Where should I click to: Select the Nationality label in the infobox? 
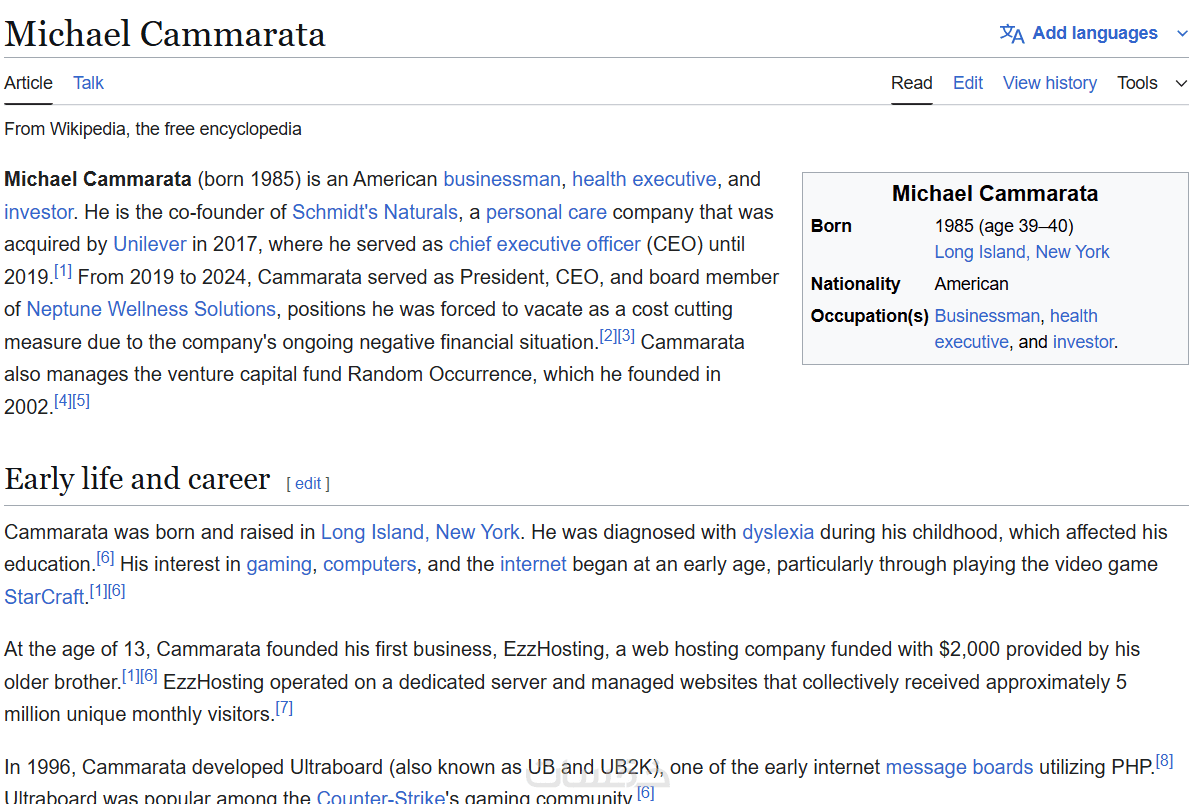click(x=855, y=284)
